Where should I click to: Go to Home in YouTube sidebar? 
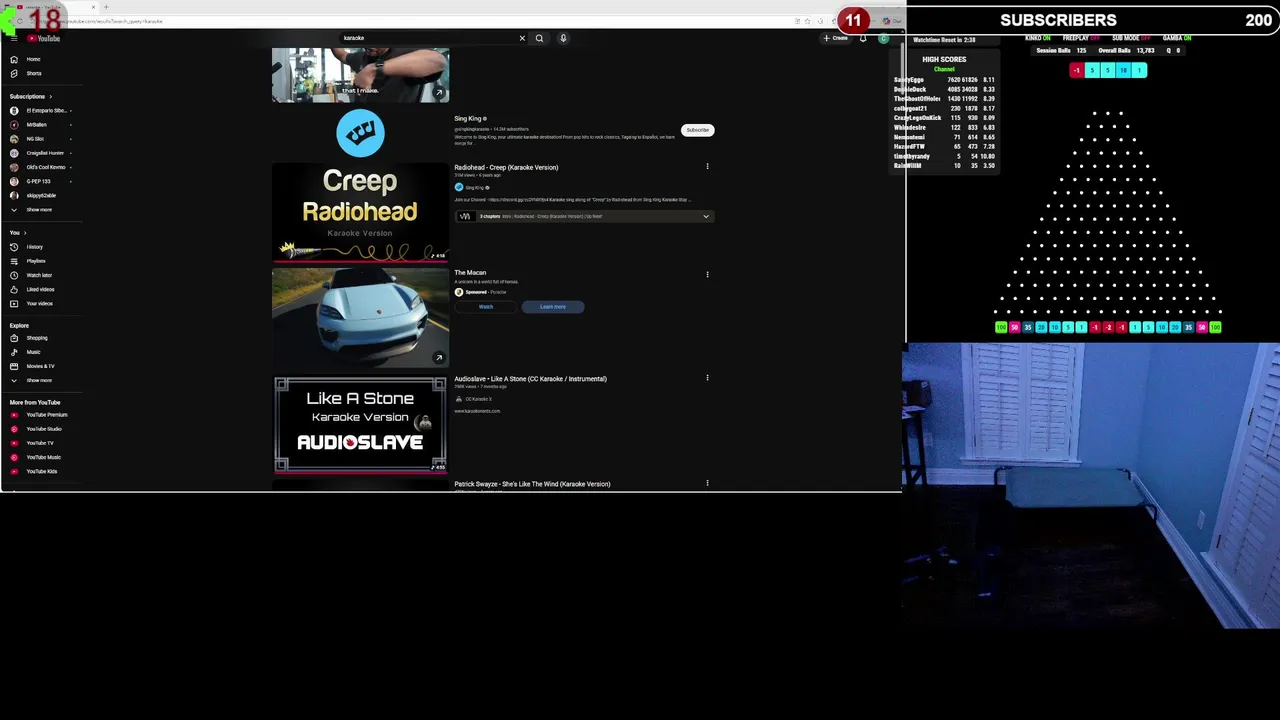click(33, 59)
